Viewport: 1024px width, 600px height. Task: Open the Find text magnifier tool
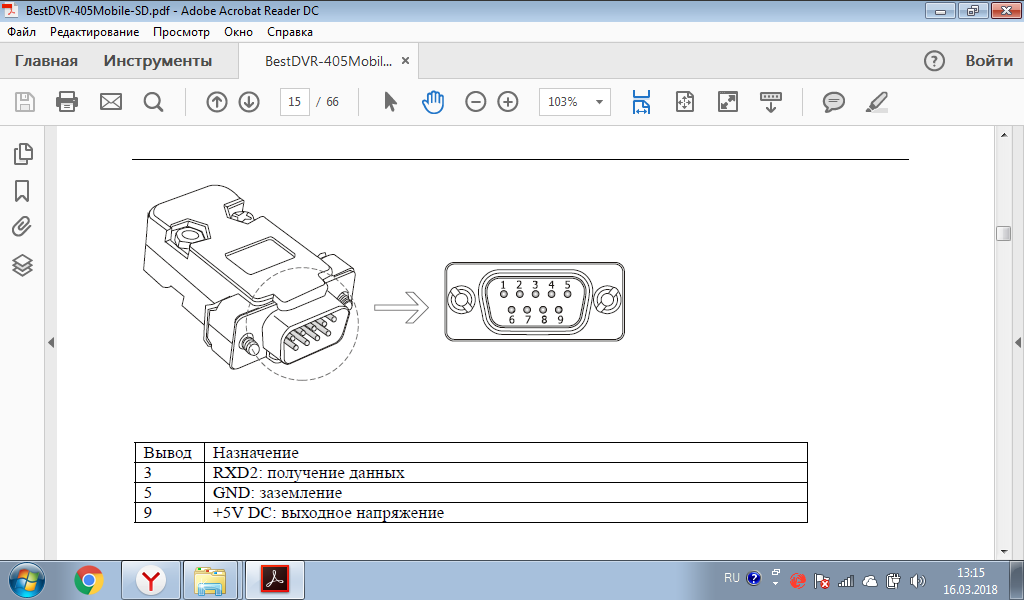pos(153,102)
